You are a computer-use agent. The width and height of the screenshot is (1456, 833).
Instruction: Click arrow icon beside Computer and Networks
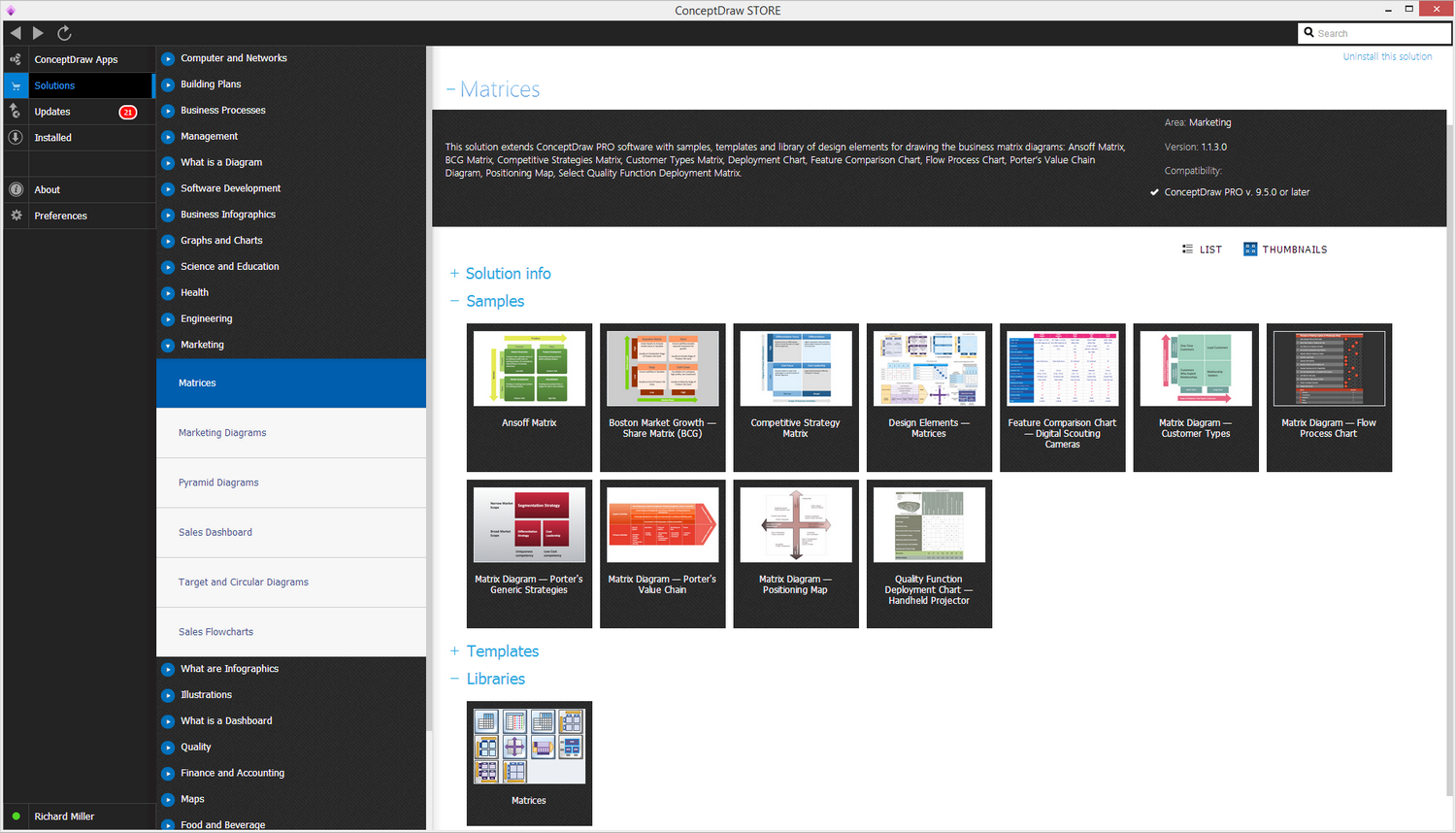[x=168, y=58]
